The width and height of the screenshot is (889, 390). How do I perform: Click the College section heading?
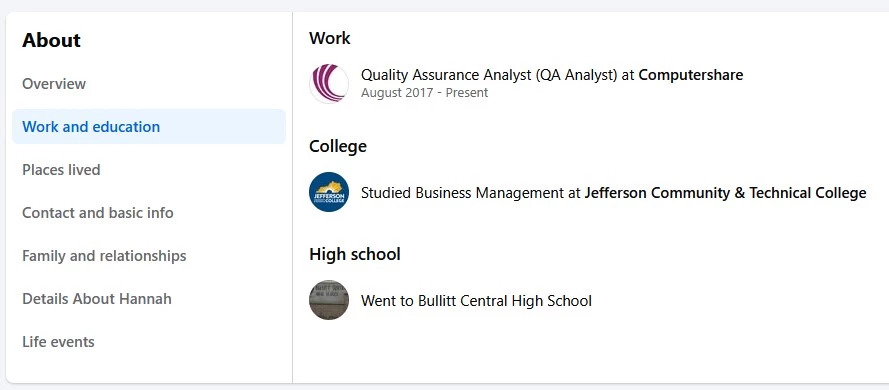[x=338, y=146]
